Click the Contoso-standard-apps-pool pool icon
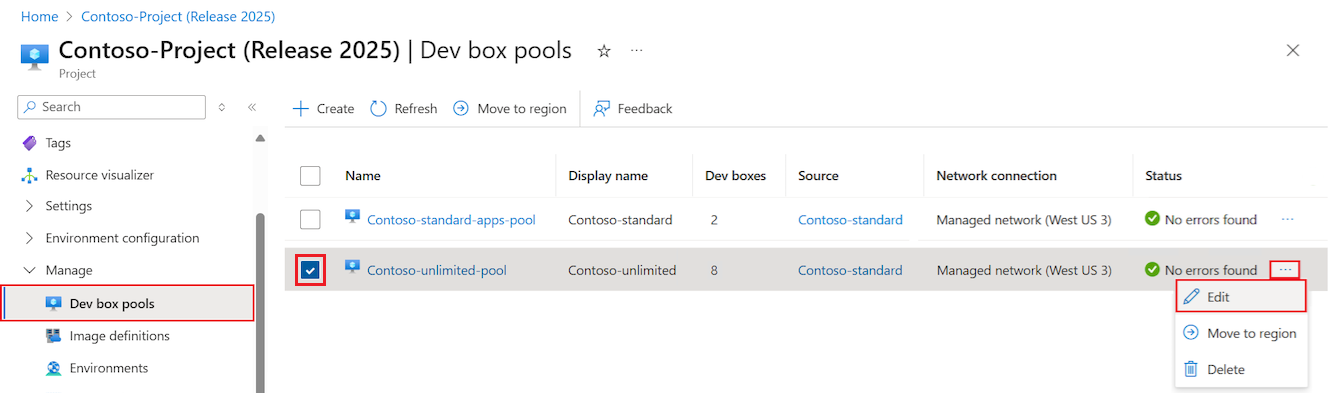 tap(352, 217)
